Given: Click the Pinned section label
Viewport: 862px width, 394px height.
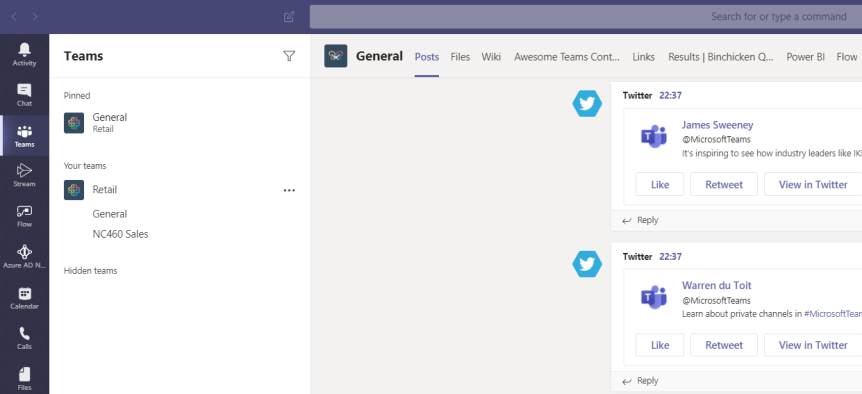Looking at the screenshot, I should pos(77,96).
